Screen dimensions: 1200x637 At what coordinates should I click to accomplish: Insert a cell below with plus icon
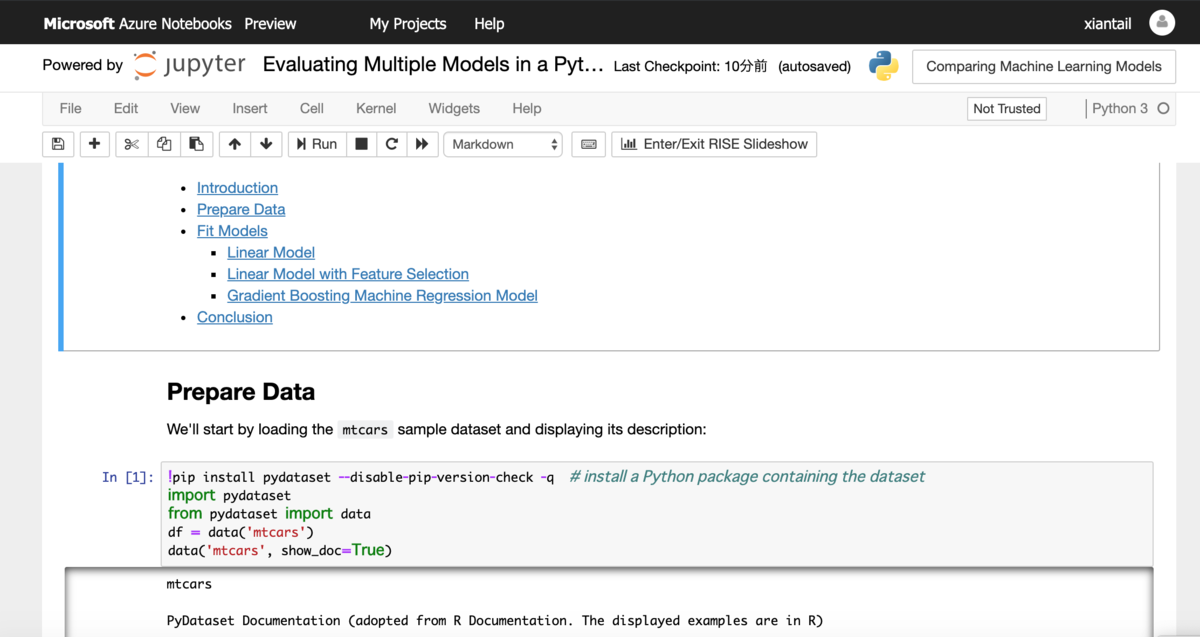[x=94, y=144]
